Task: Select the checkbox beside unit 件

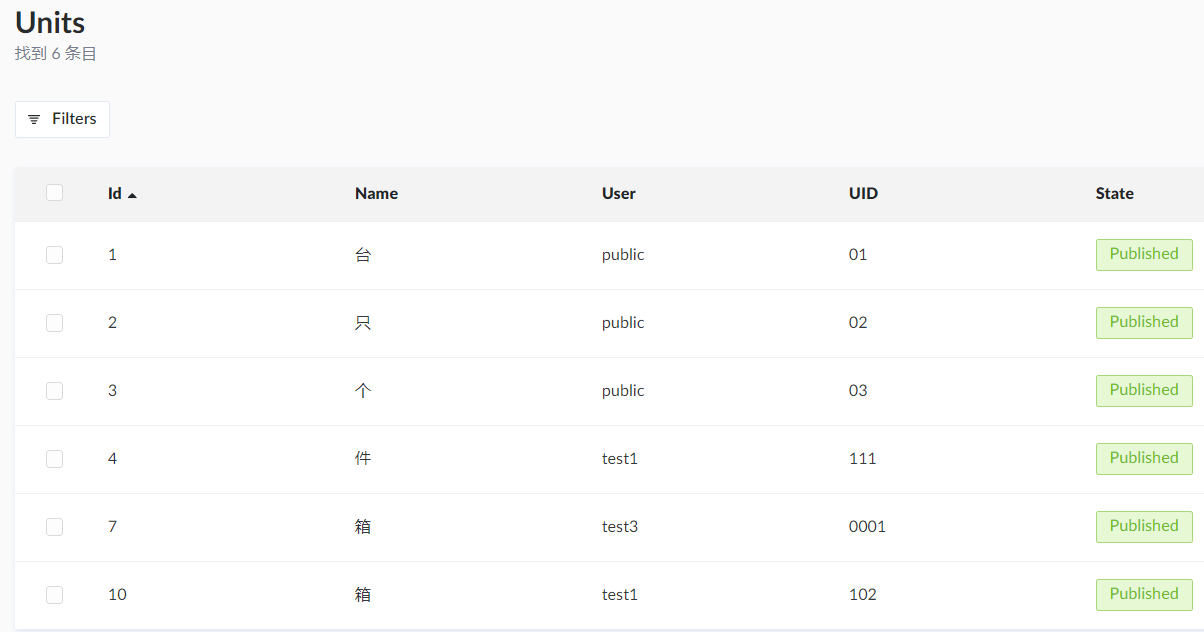Action: click(x=54, y=459)
